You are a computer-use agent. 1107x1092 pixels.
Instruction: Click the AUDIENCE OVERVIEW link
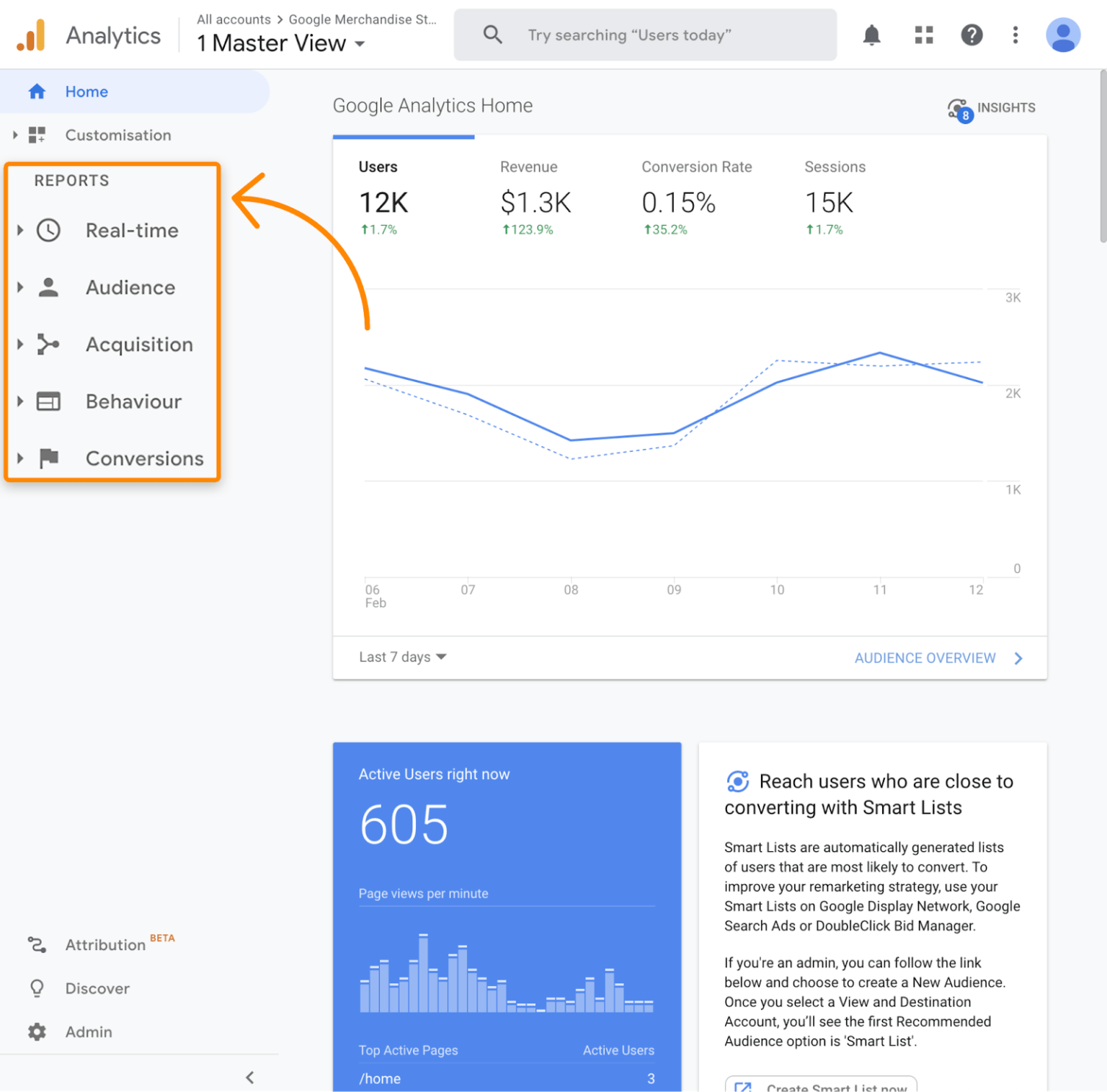coord(925,657)
